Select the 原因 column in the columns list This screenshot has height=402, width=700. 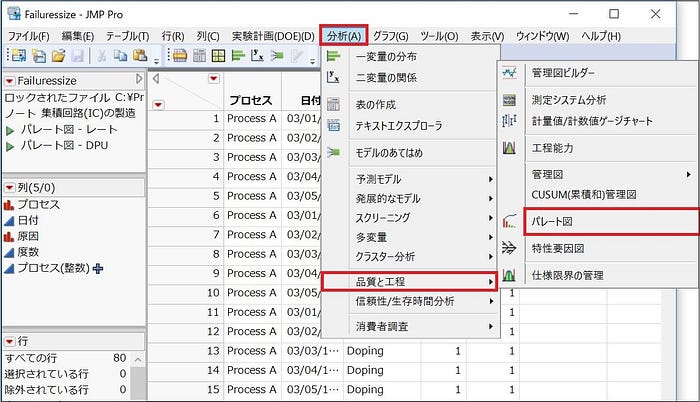click(x=28, y=236)
